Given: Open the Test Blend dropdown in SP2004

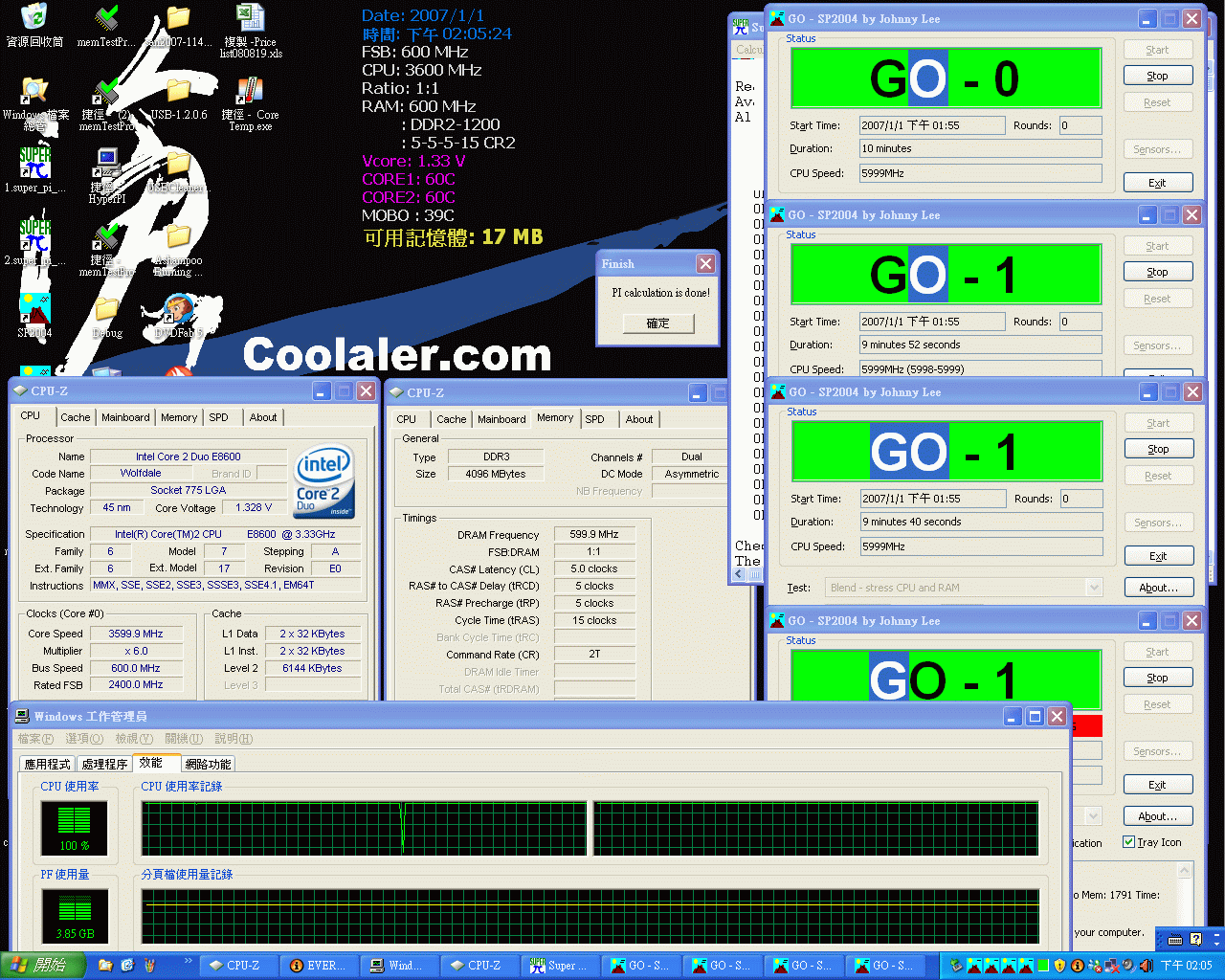Looking at the screenshot, I should coord(964,588).
